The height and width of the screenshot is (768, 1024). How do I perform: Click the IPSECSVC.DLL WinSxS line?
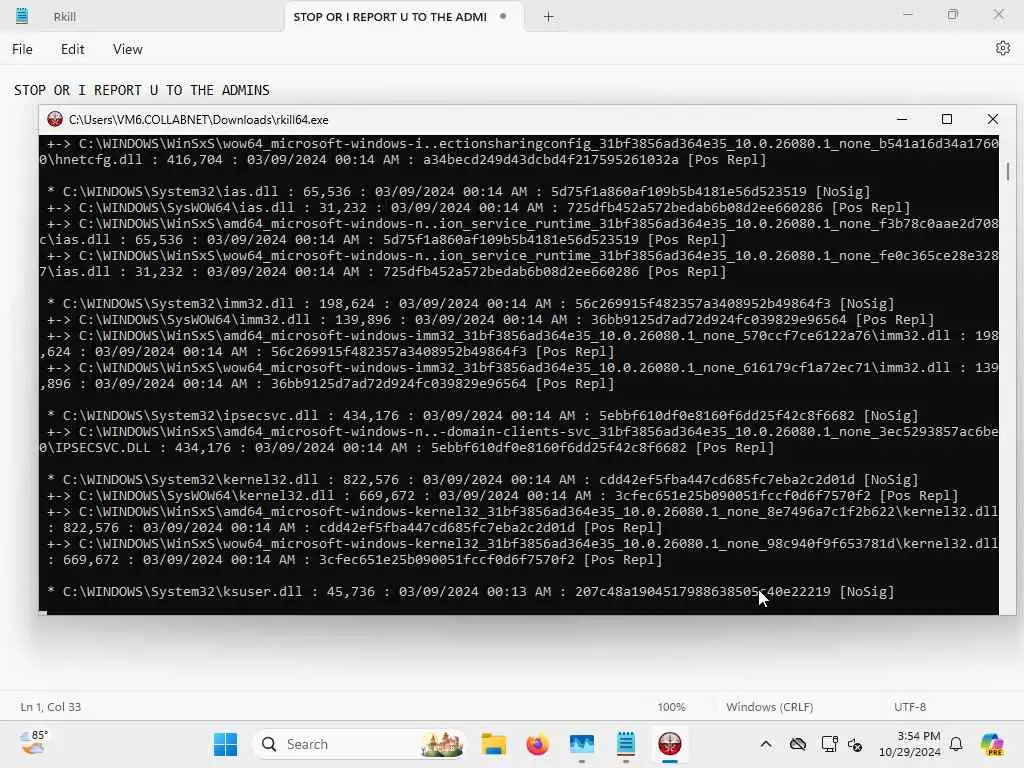407,448
